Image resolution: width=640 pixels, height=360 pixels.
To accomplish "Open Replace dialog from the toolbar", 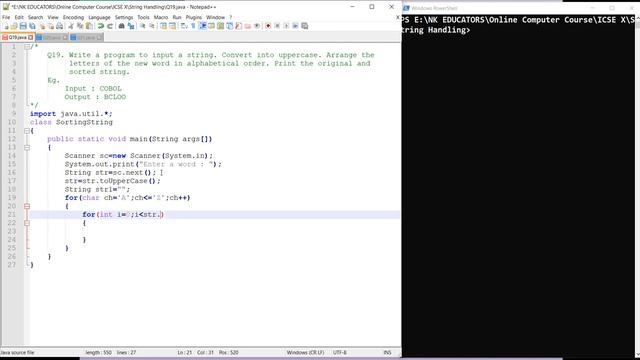I will pos(131,26).
